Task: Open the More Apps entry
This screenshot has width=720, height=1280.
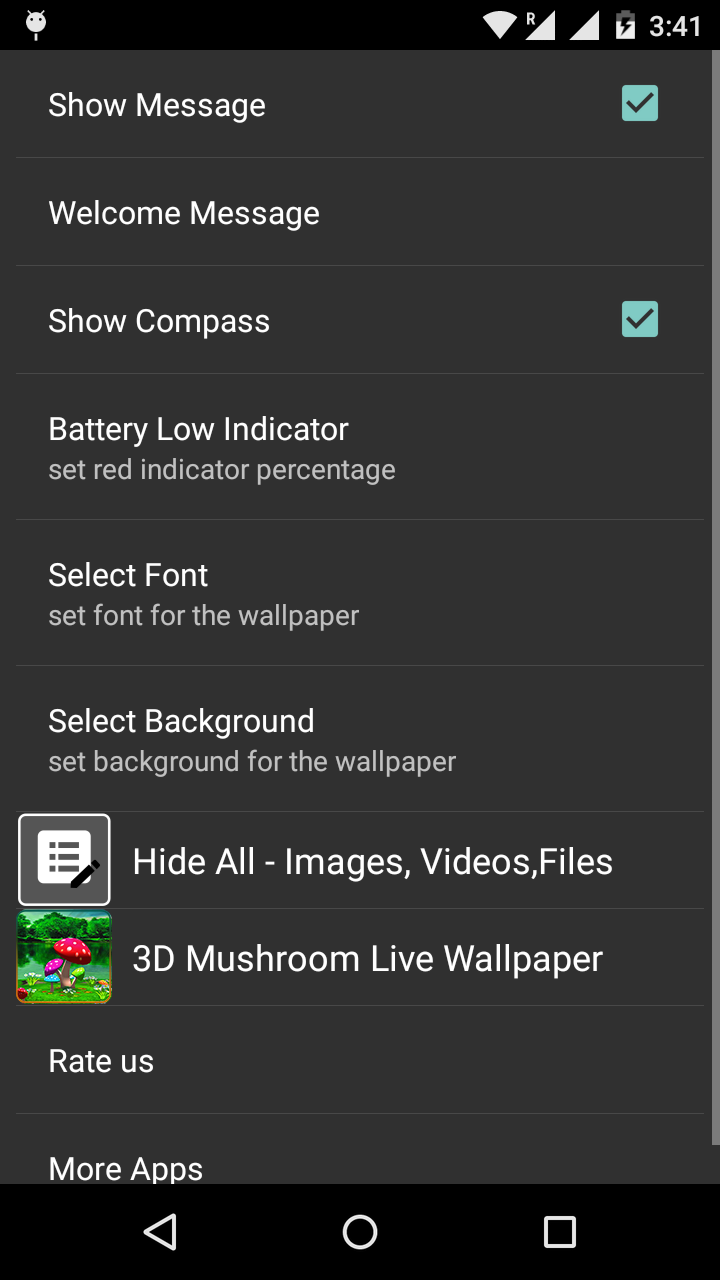Action: (x=126, y=1167)
